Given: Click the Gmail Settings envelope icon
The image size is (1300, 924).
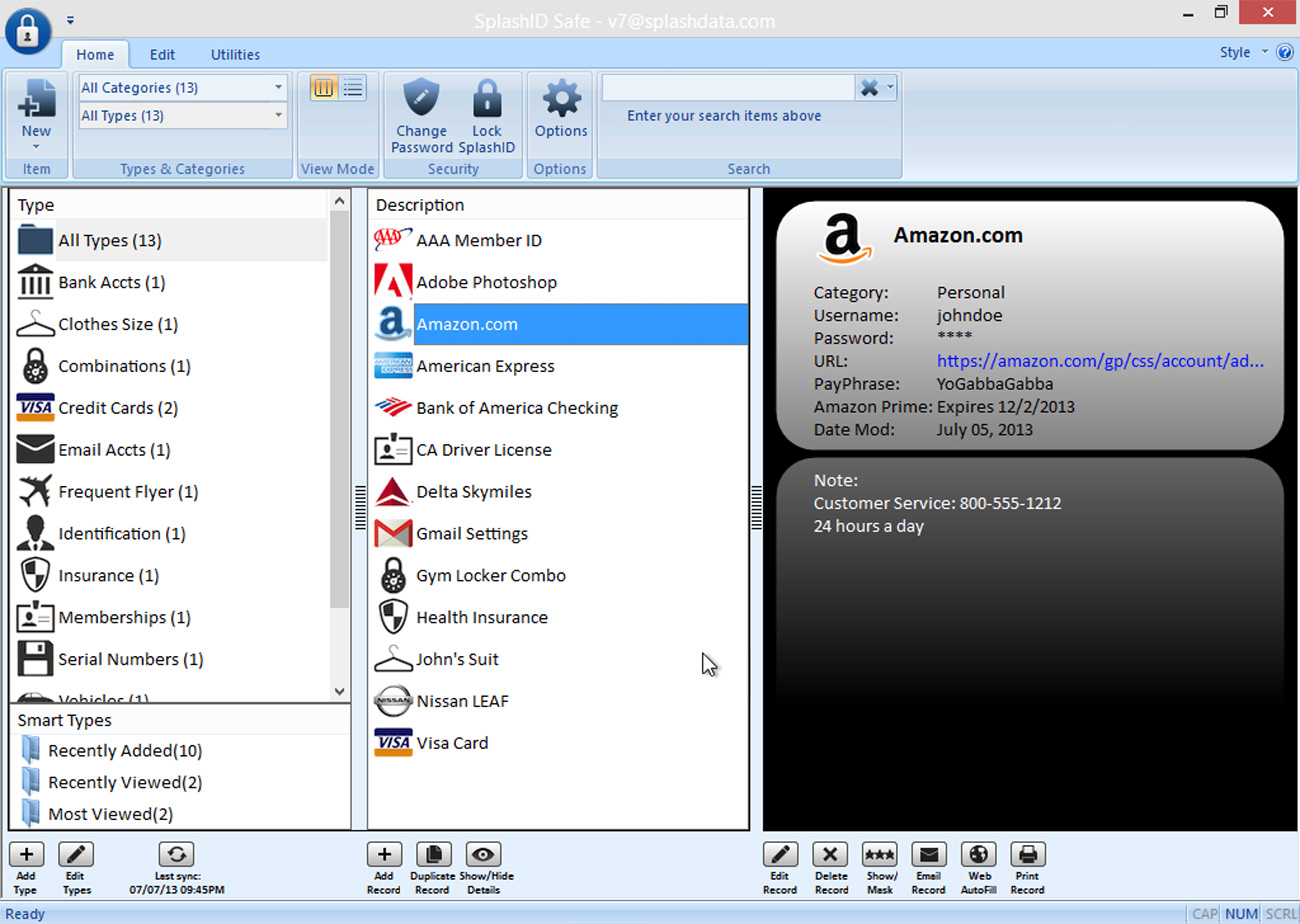Looking at the screenshot, I should 393,534.
